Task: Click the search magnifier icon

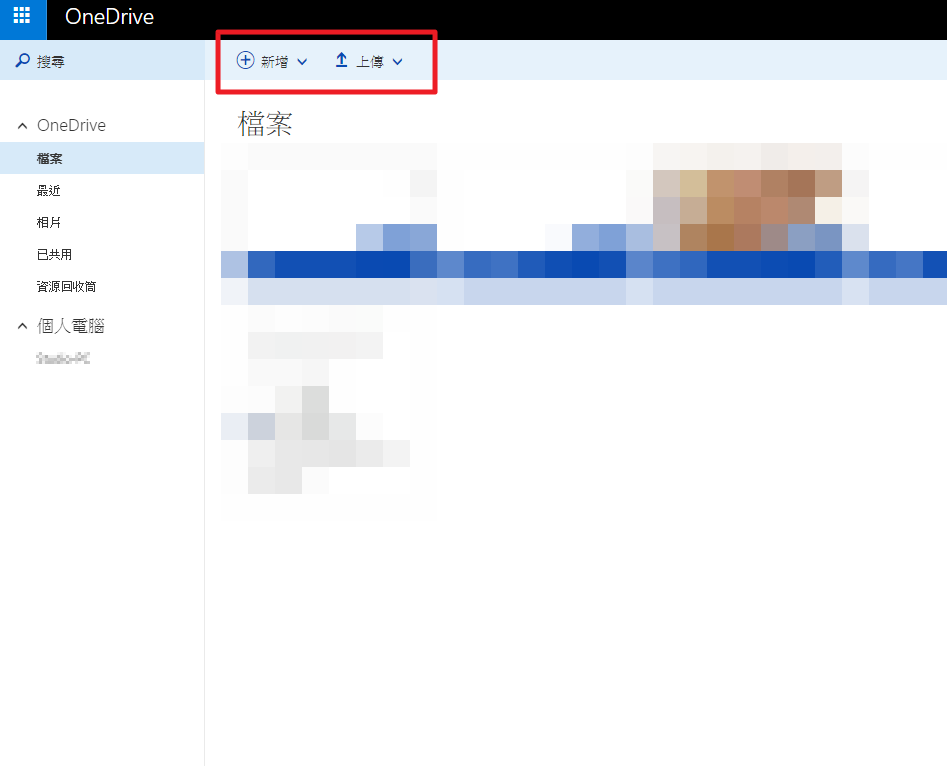Action: click(22, 60)
